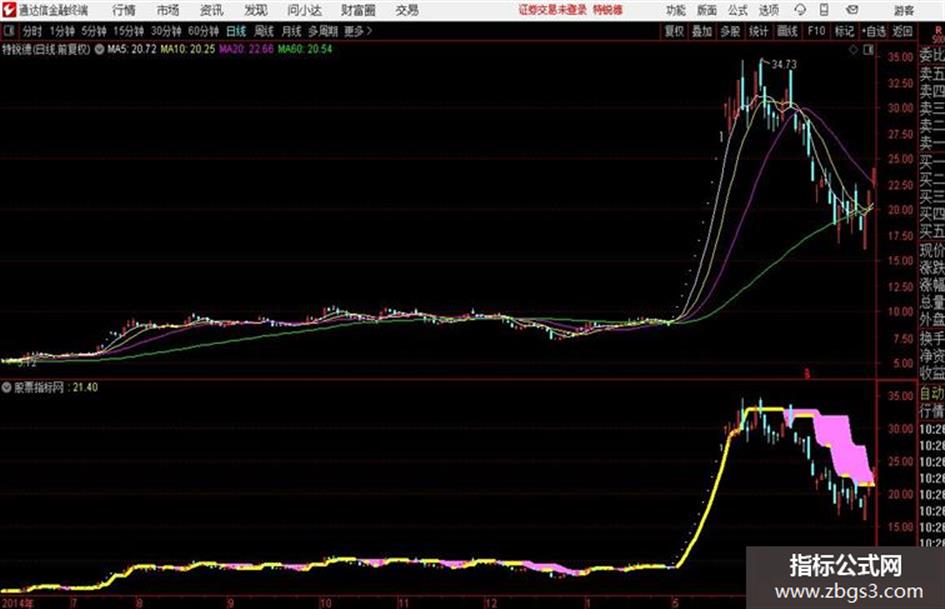Open the 版面 menu
Viewport: 945px width, 609px height.
[706, 10]
